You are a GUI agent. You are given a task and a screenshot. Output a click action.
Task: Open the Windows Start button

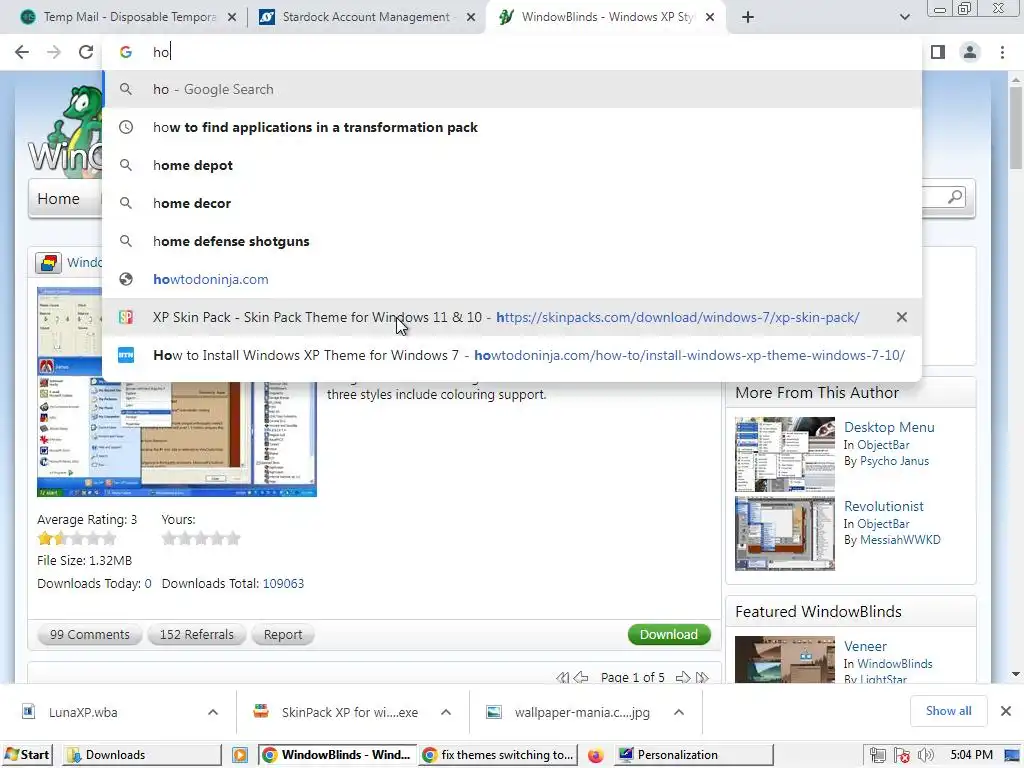click(27, 755)
